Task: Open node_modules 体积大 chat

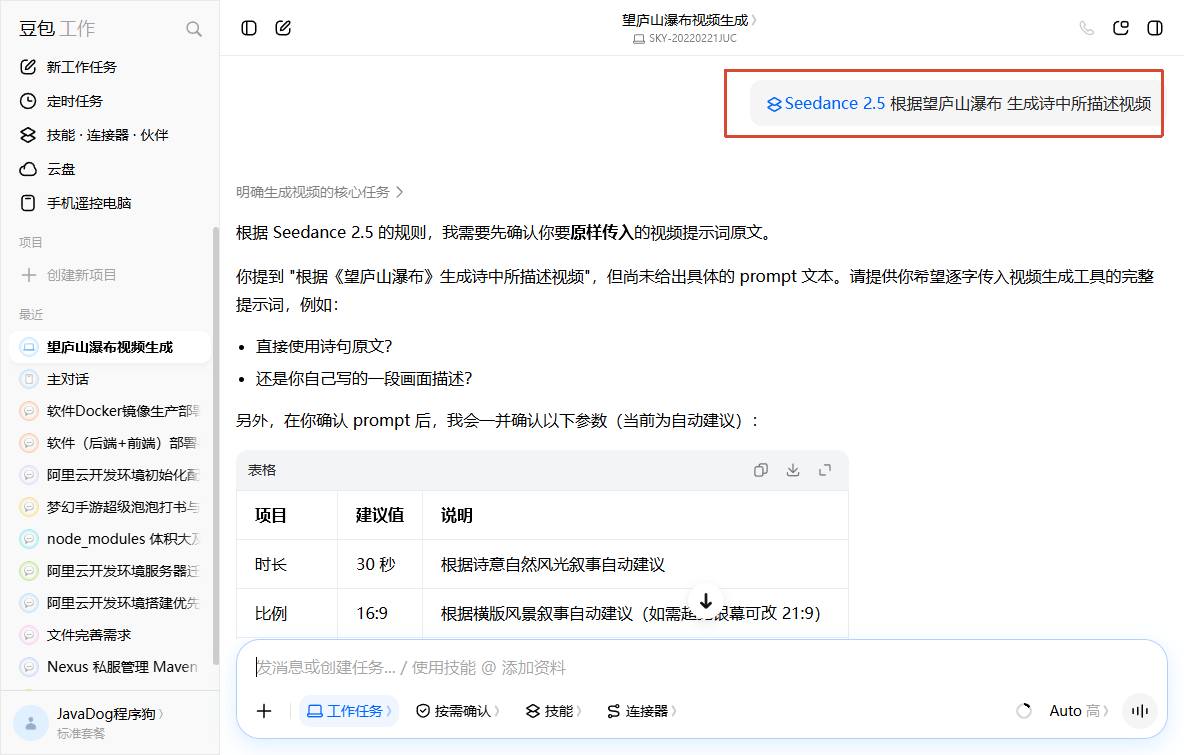Action: (x=110, y=539)
